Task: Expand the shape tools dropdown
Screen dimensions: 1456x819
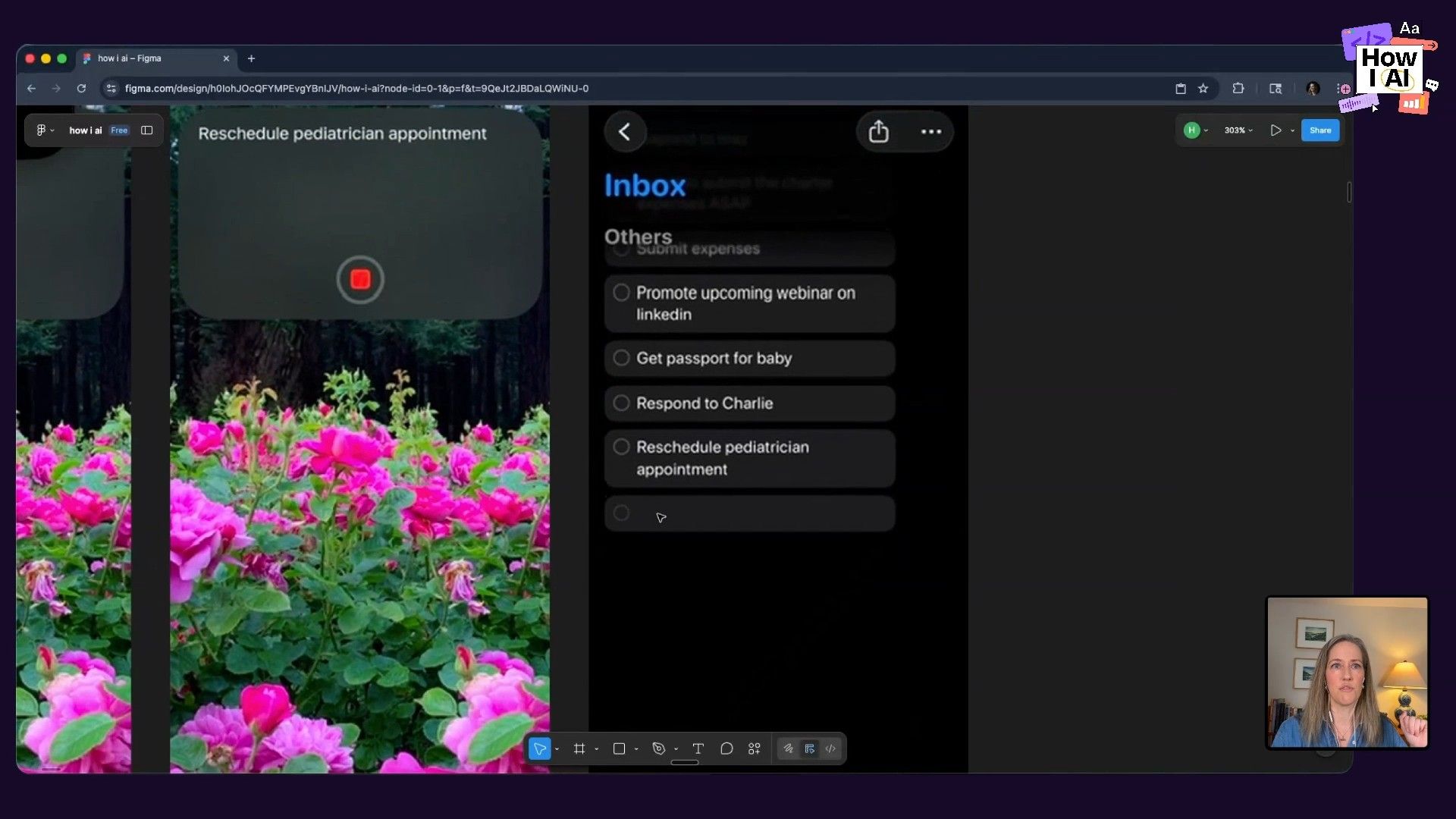Action: (636, 749)
